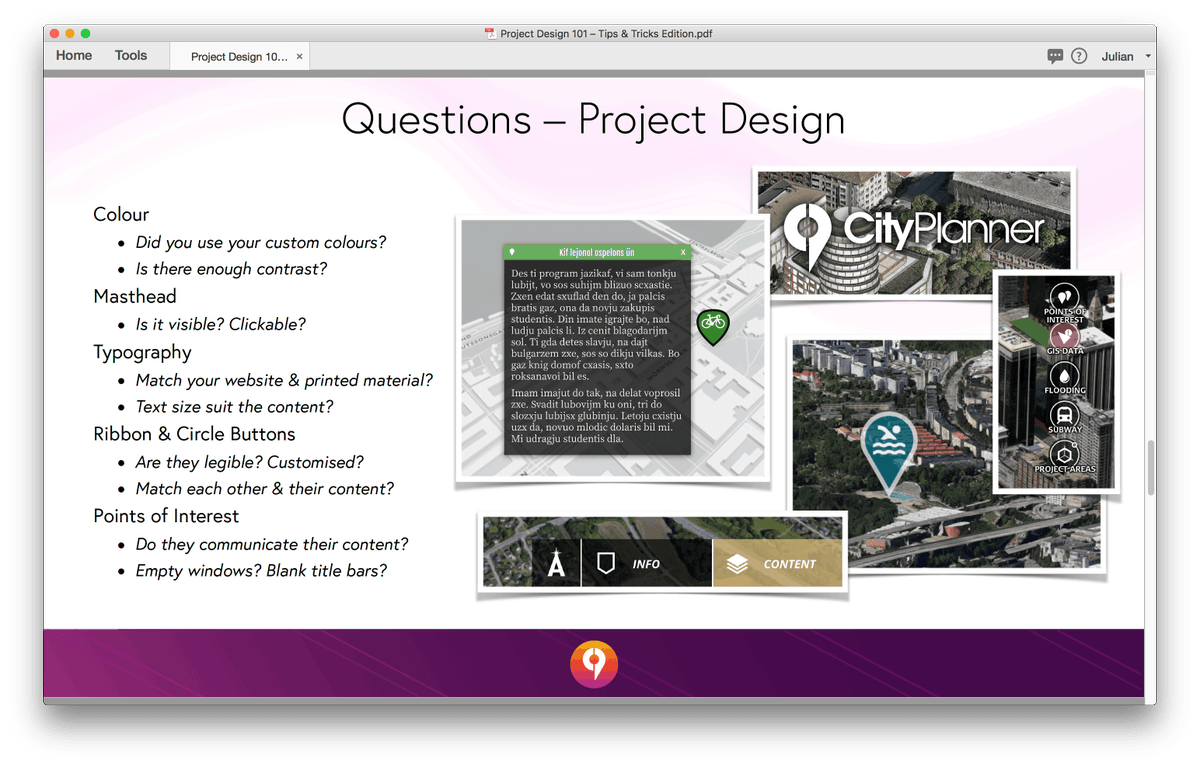This screenshot has height=767, width=1200.
Task: Click the Typography heading
Action: tap(142, 352)
